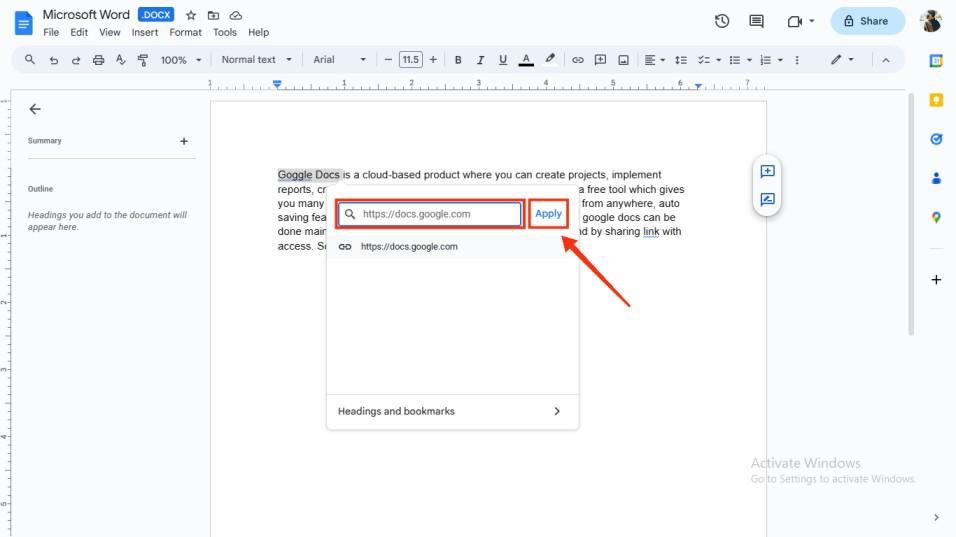Run spelling and grammar check

[121, 60]
